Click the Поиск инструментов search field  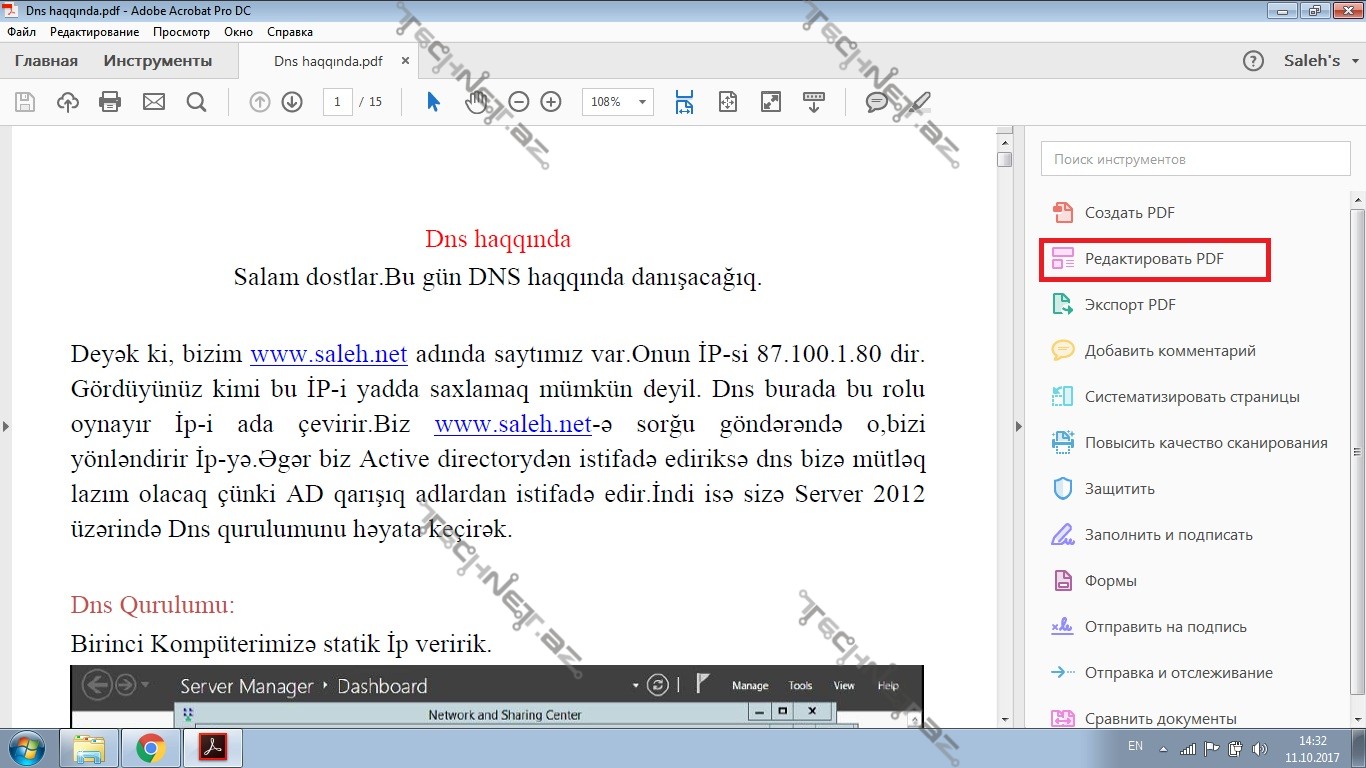1195,159
